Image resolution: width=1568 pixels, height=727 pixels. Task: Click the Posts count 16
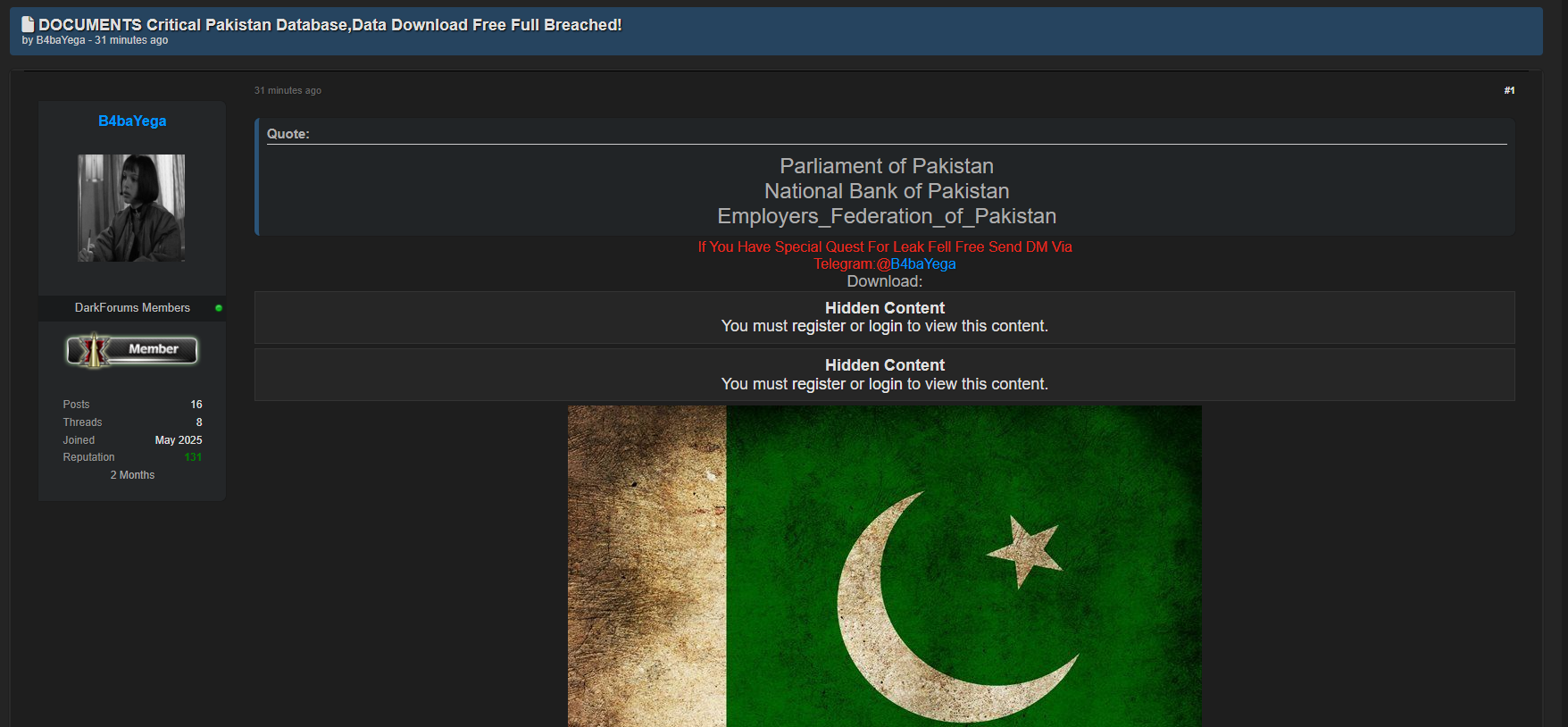(196, 405)
